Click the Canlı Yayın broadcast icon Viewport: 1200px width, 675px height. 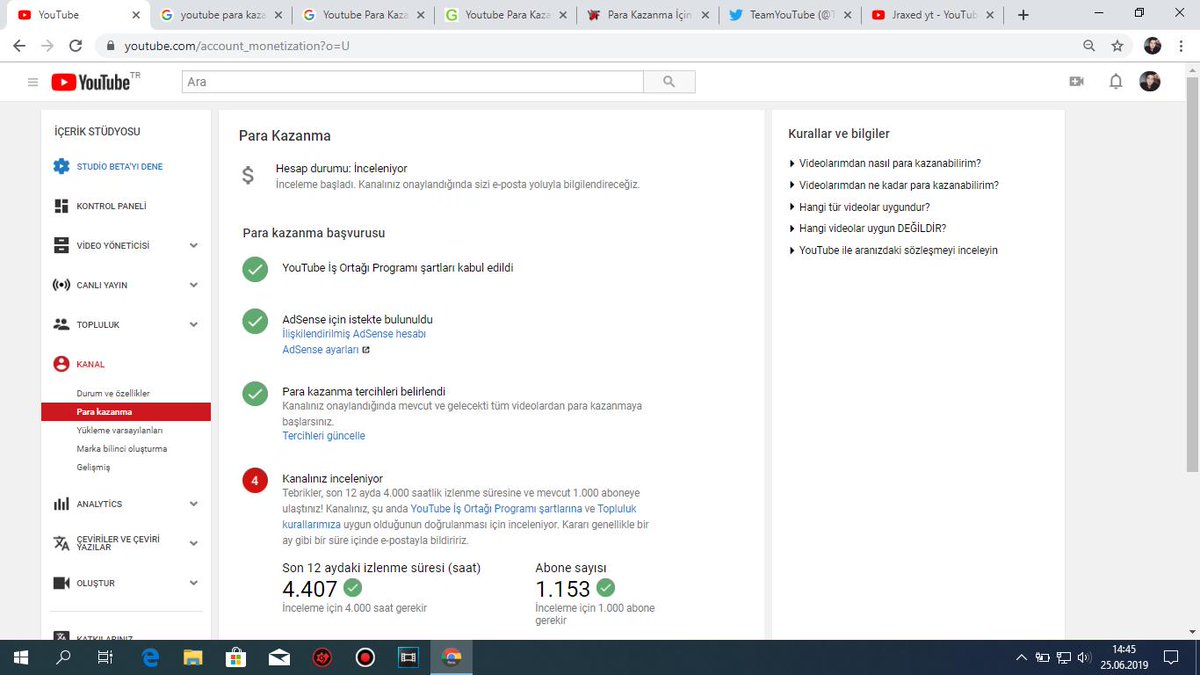pyautogui.click(x=61, y=285)
